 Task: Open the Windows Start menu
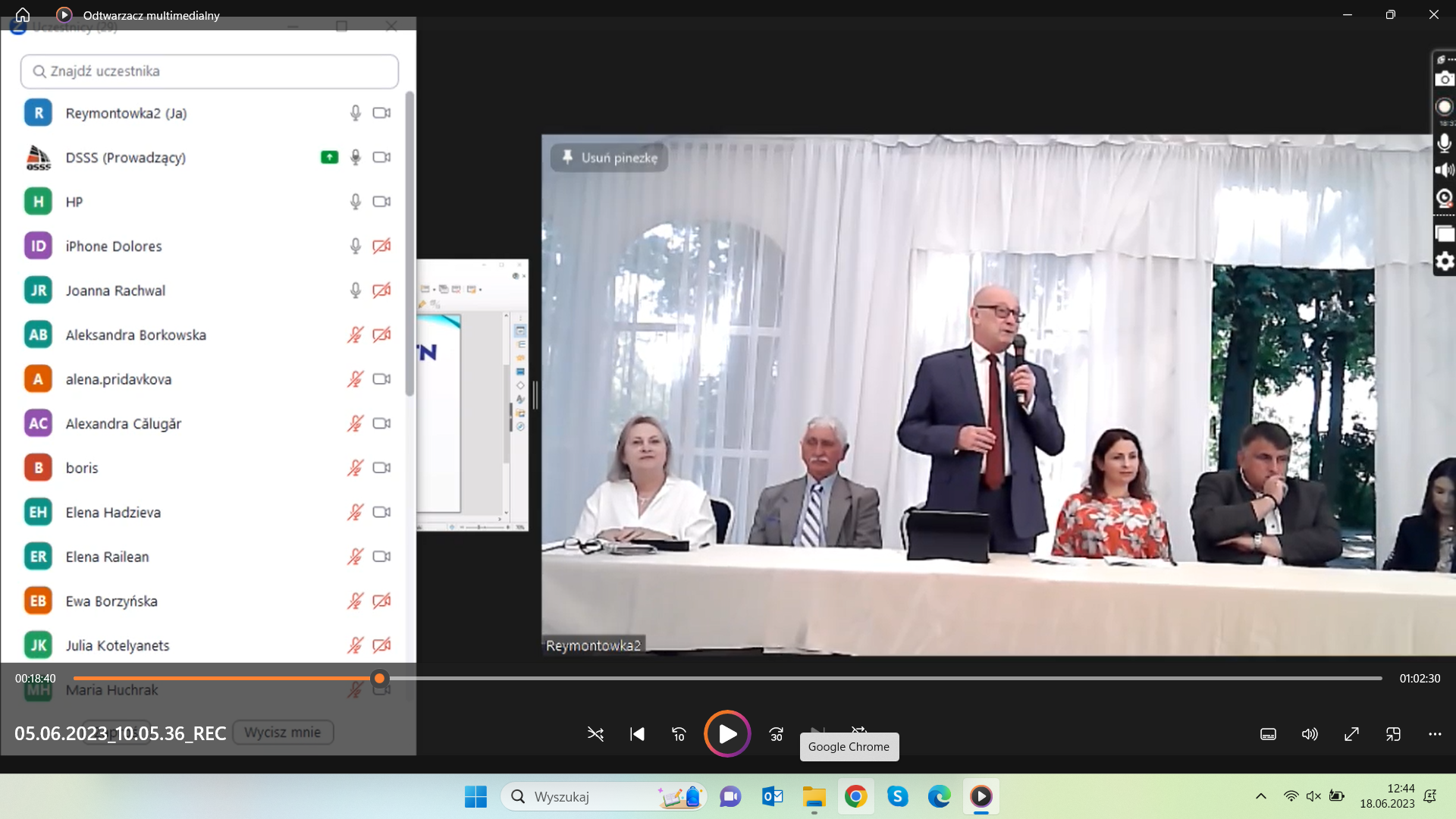[475, 796]
